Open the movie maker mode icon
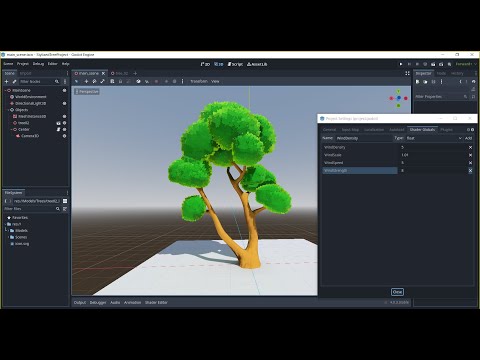Viewport: 480px width, 360px height. tap(449, 64)
